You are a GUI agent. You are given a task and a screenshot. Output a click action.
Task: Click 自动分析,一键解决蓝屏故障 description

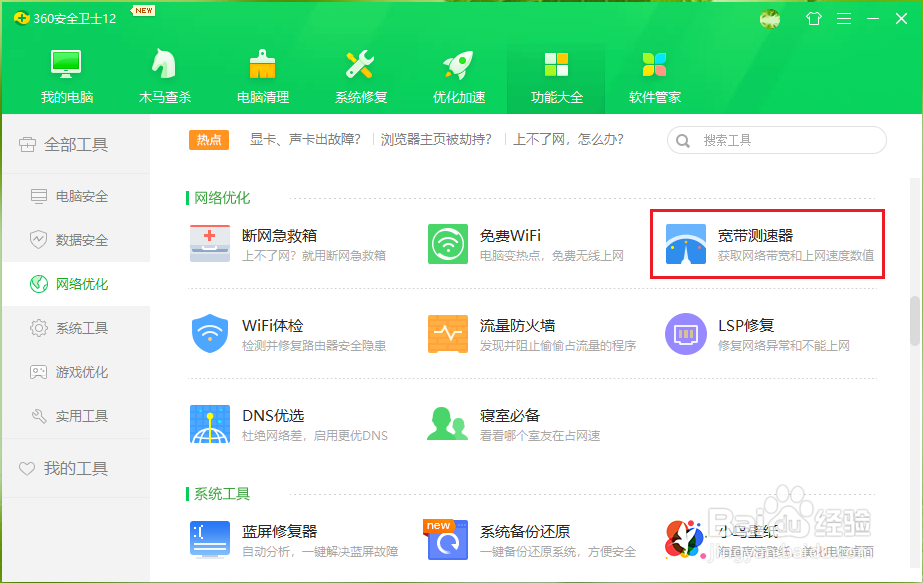(x=320, y=552)
